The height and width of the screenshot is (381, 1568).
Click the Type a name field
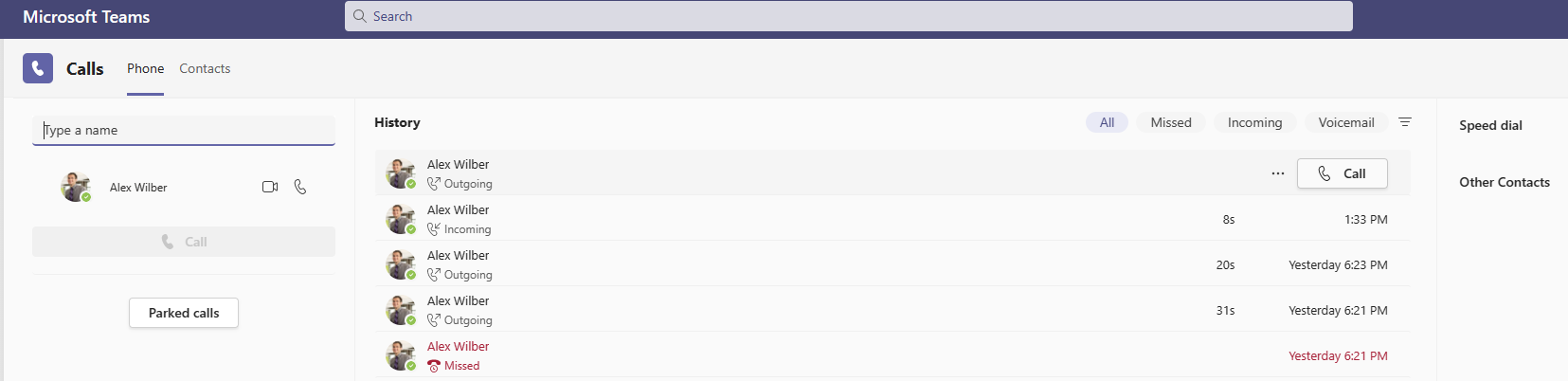click(x=184, y=130)
